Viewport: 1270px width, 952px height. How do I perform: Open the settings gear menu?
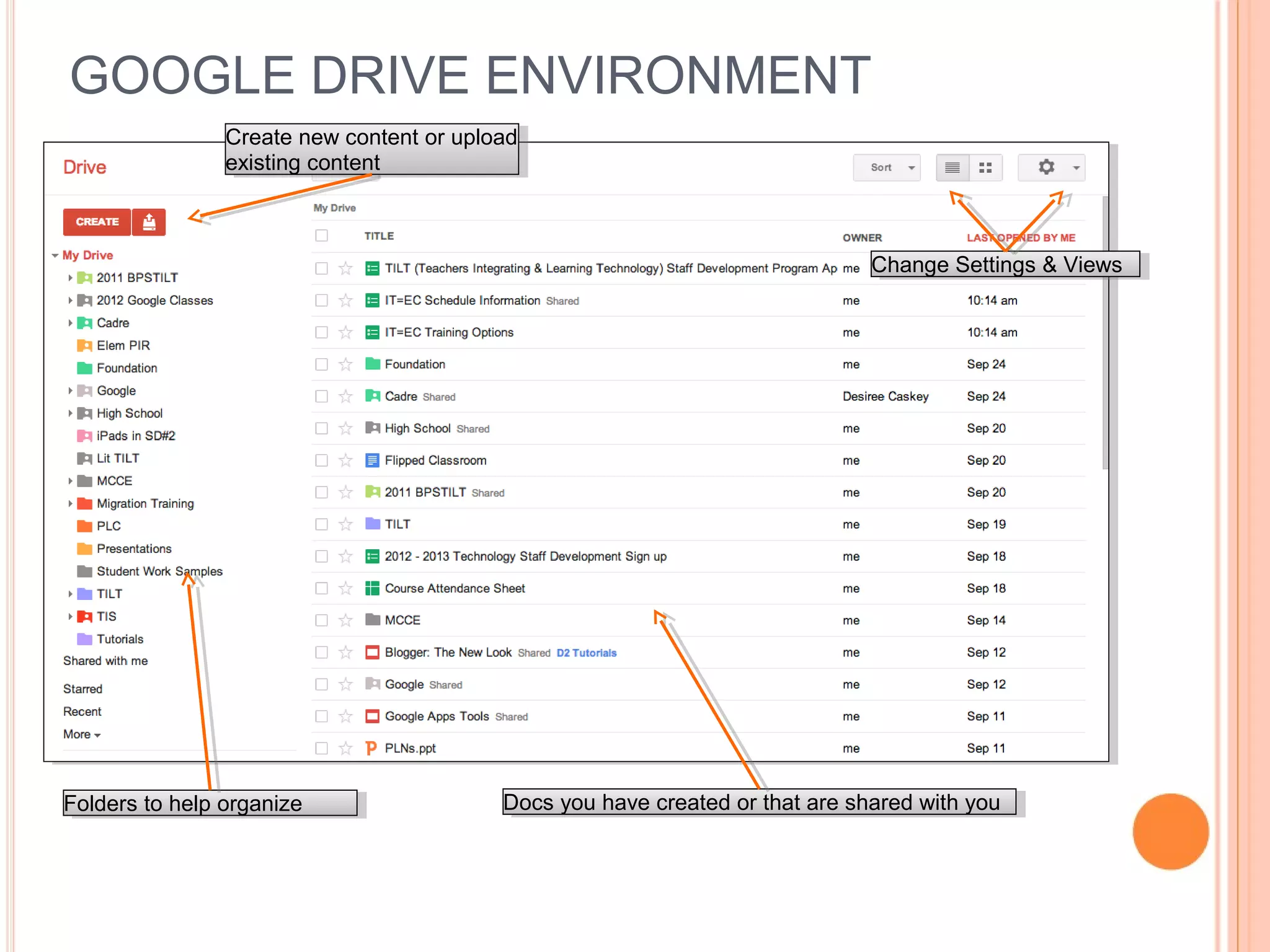[1051, 167]
